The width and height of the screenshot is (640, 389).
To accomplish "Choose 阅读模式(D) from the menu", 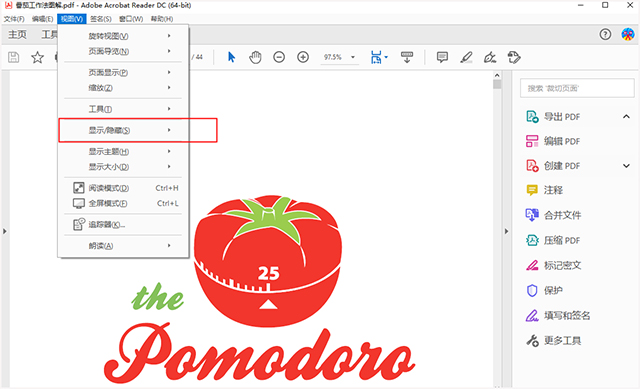I will tap(123, 188).
